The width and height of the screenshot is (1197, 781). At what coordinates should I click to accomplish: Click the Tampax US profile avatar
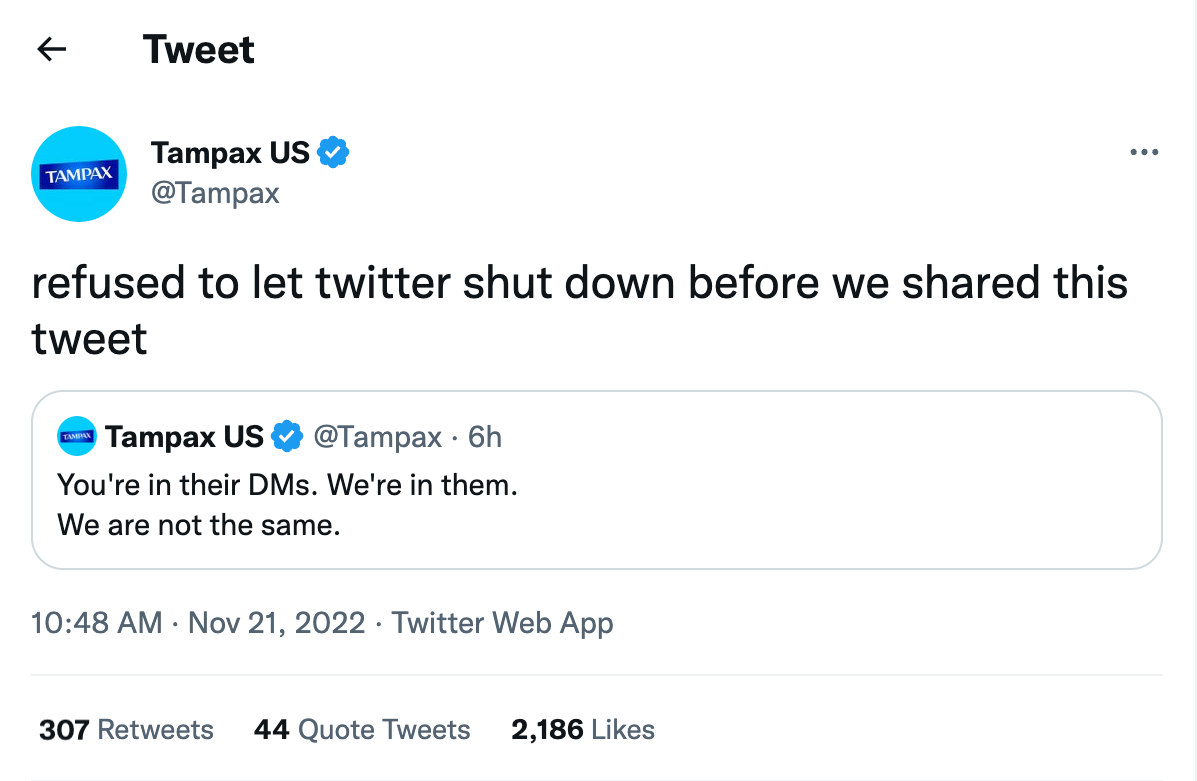[79, 173]
